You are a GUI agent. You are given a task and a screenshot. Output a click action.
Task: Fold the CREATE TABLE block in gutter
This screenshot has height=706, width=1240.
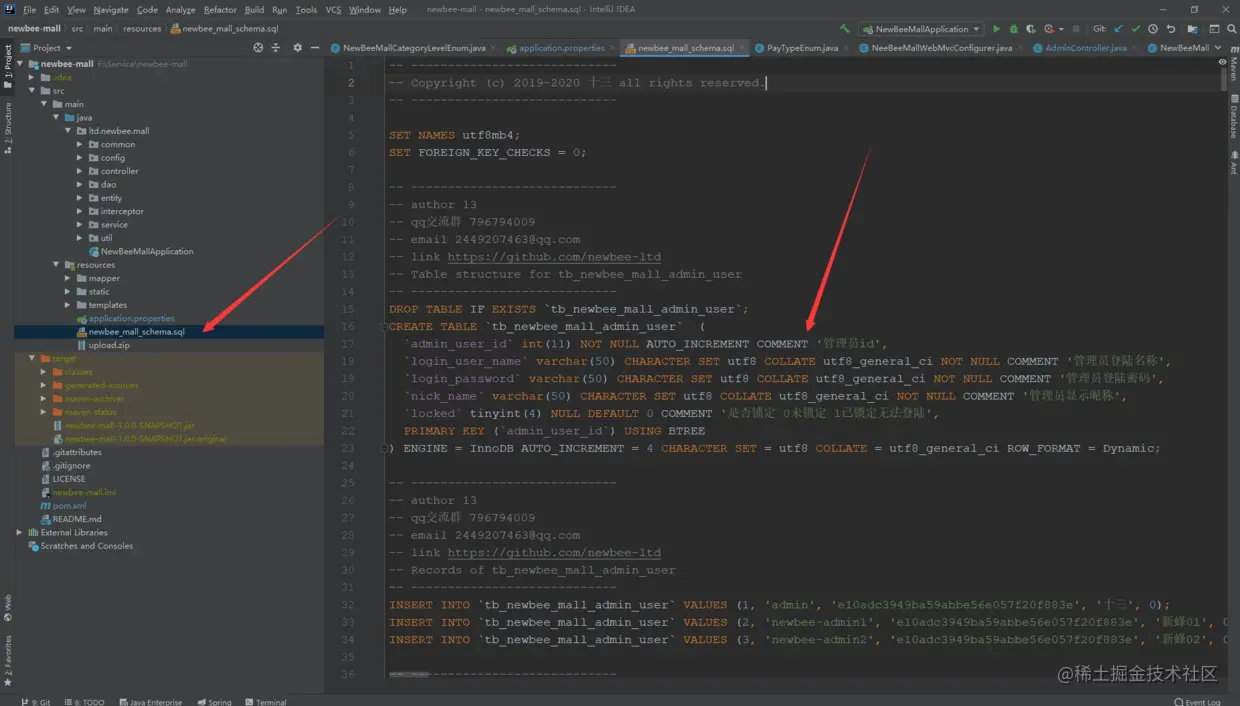click(383, 326)
